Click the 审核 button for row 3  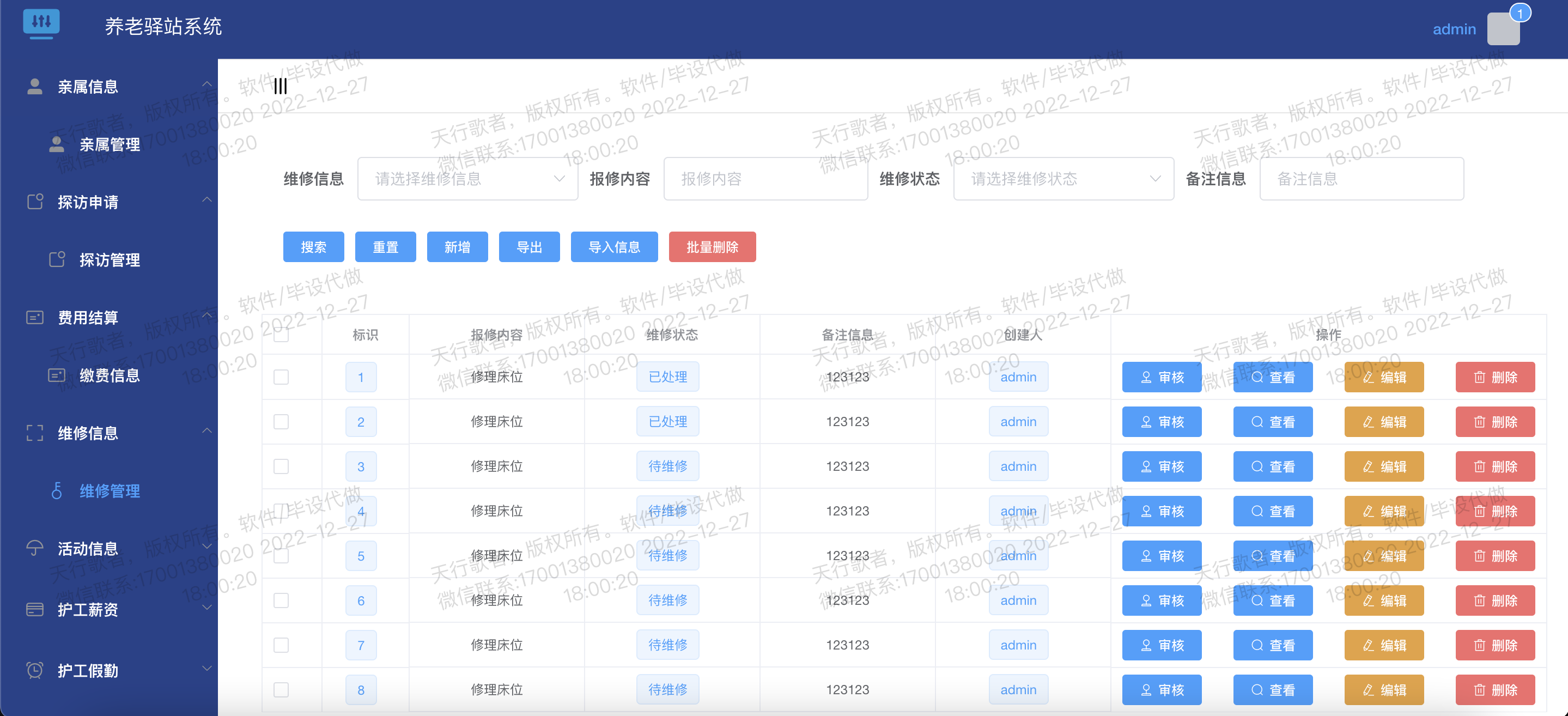(1162, 467)
